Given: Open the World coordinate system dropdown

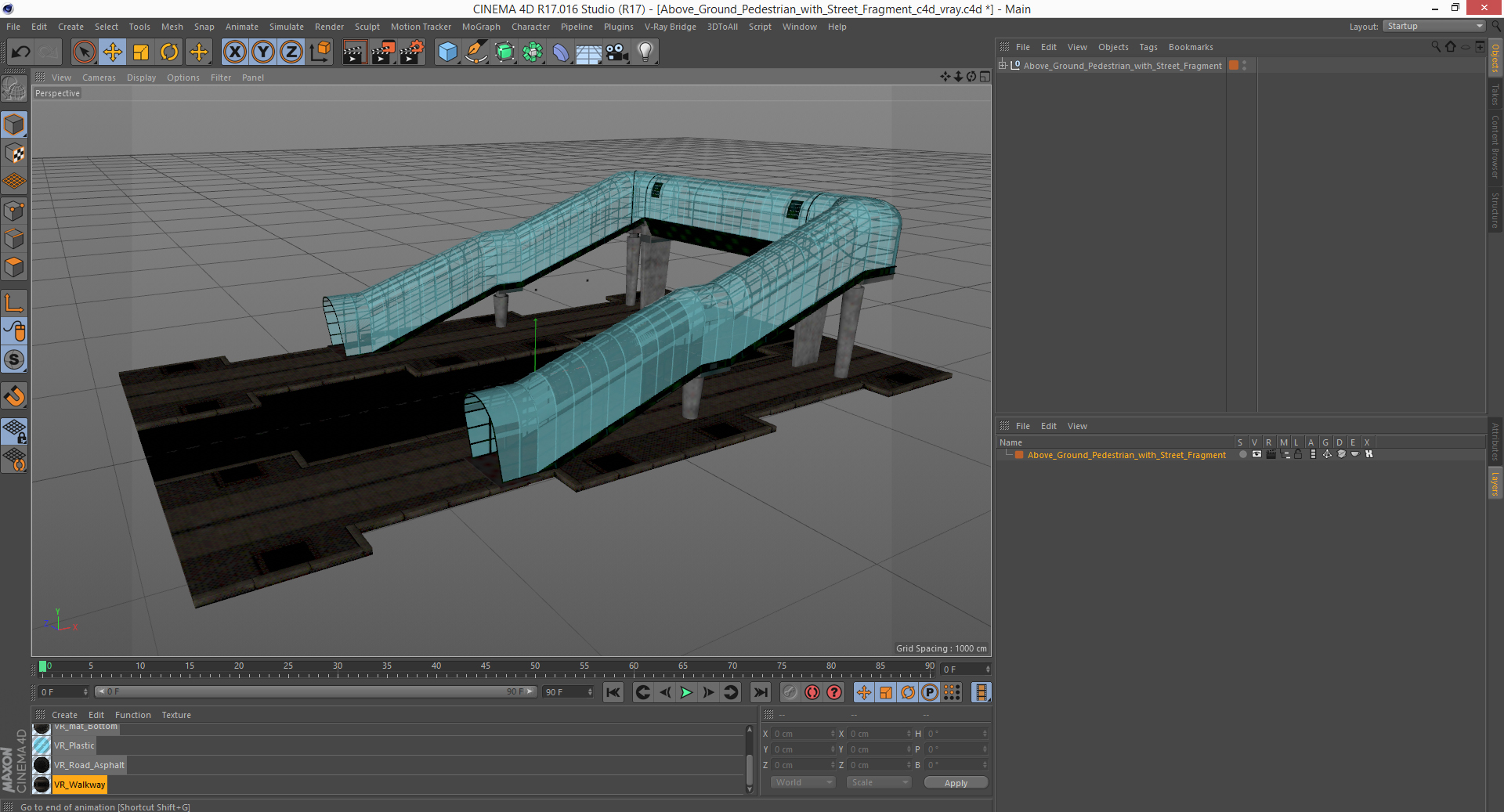Looking at the screenshot, I should coord(803,782).
